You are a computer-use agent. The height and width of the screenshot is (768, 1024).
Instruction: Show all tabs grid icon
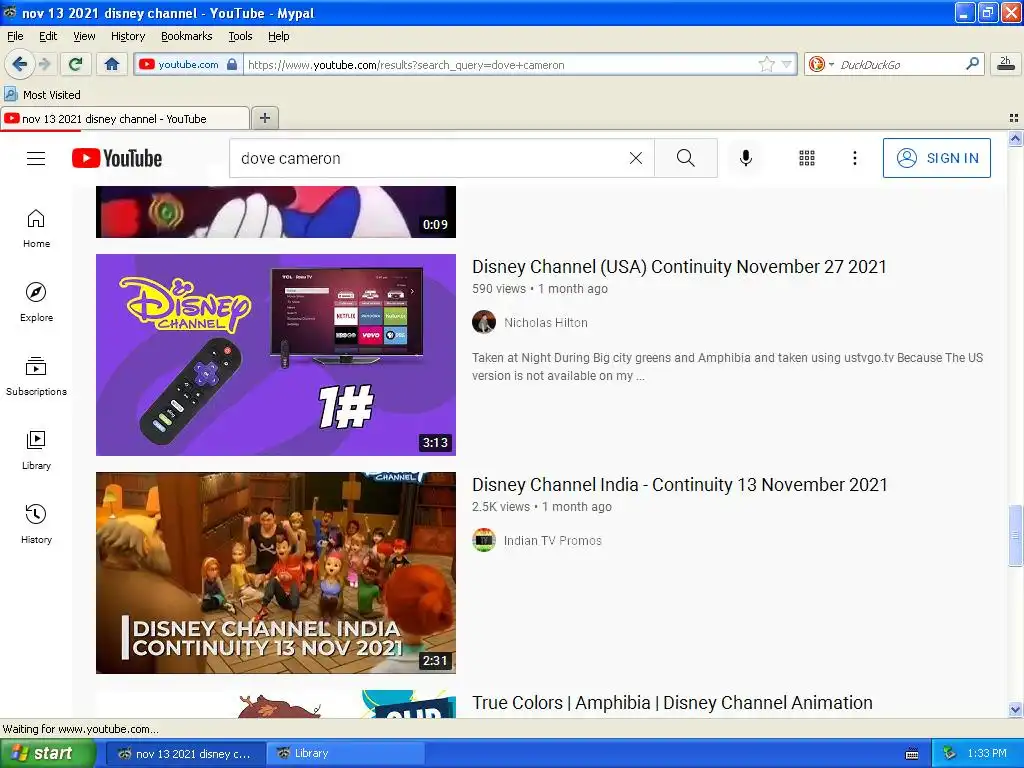(x=1014, y=118)
